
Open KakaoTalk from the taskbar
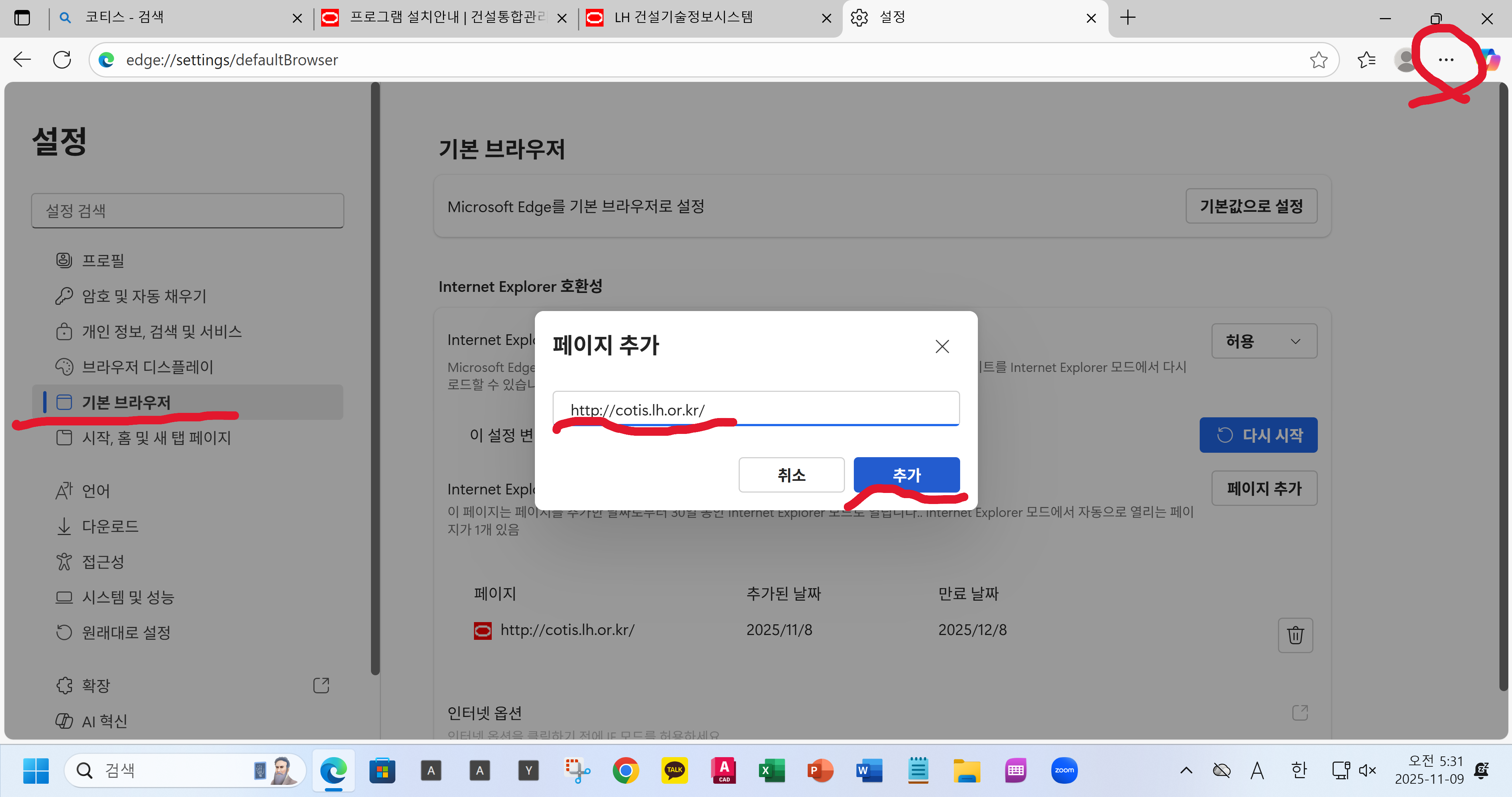pos(674,770)
